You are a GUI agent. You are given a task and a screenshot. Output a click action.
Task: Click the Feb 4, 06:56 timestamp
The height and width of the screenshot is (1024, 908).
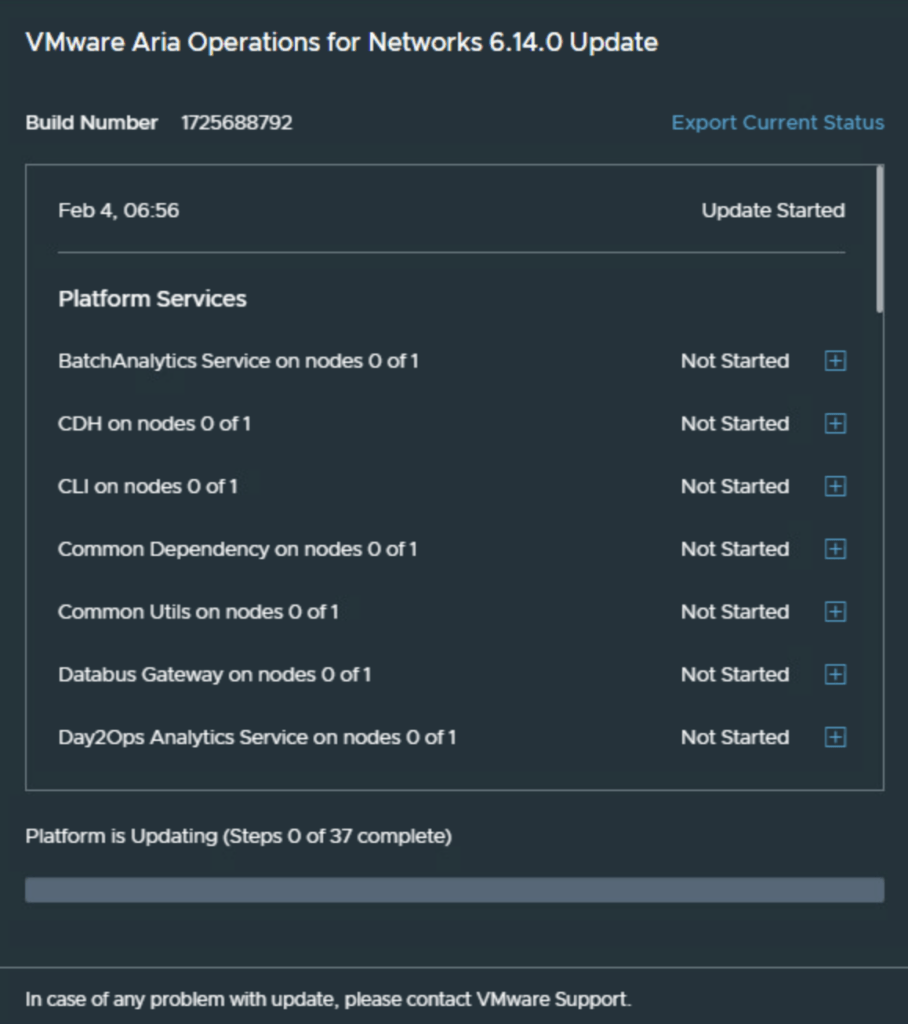pos(119,211)
